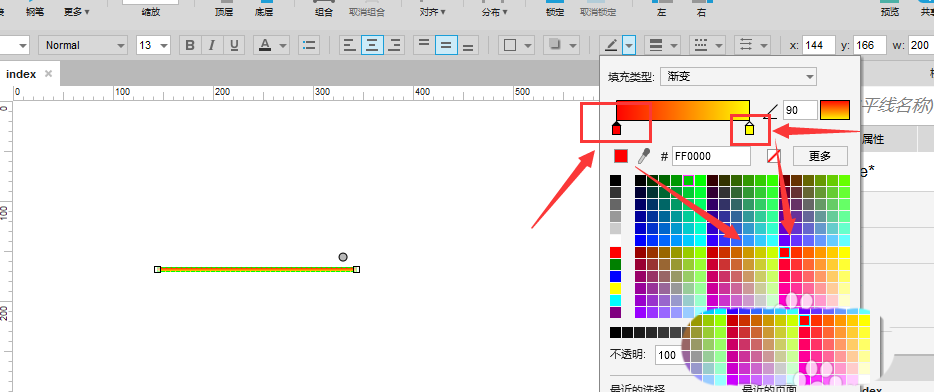Viewport: 934px width, 392px height.
Task: Click the x position field 144
Action: point(819,45)
